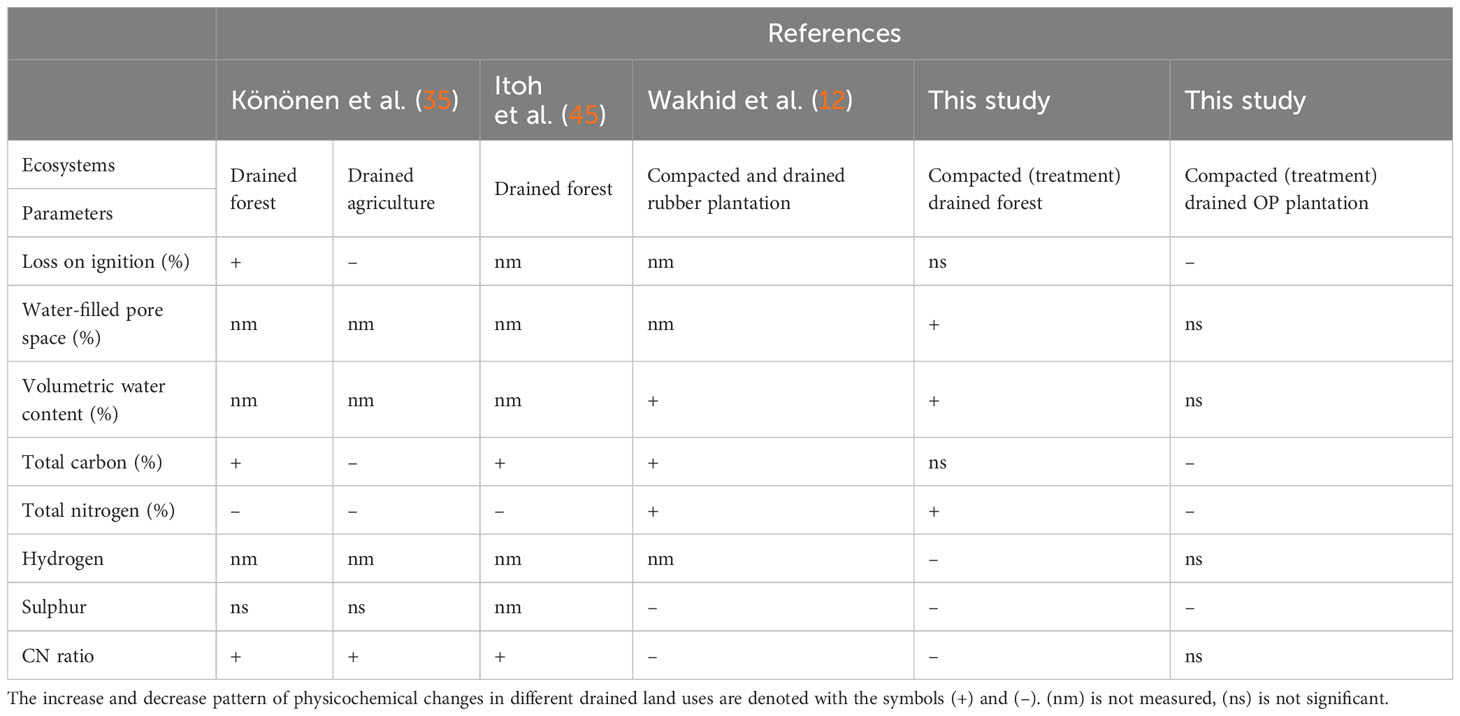Click the CN ratio row label
The image size is (1460, 716).
click(58, 656)
